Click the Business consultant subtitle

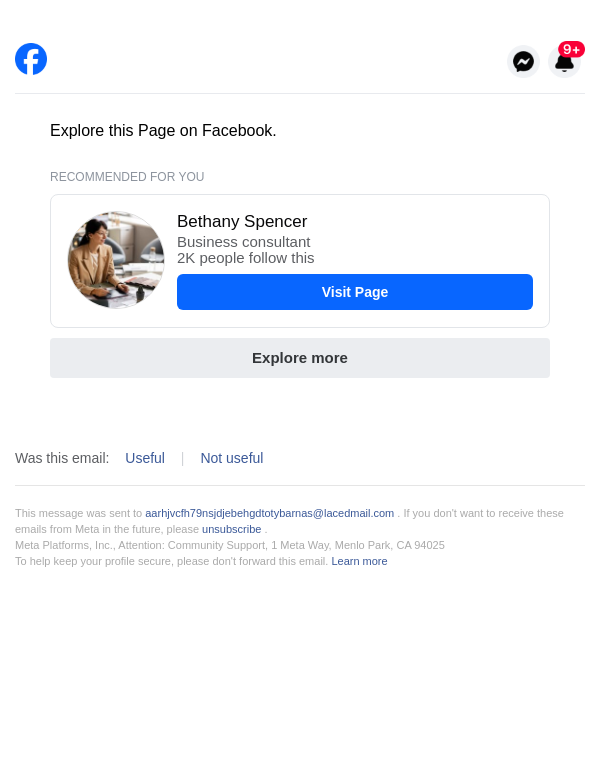point(243,242)
